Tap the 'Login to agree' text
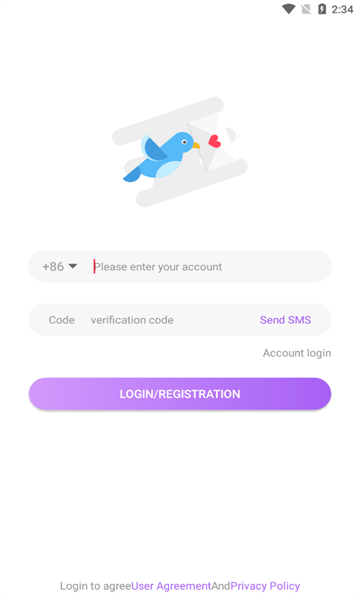Screen dimensions: 360x600 tap(95, 586)
